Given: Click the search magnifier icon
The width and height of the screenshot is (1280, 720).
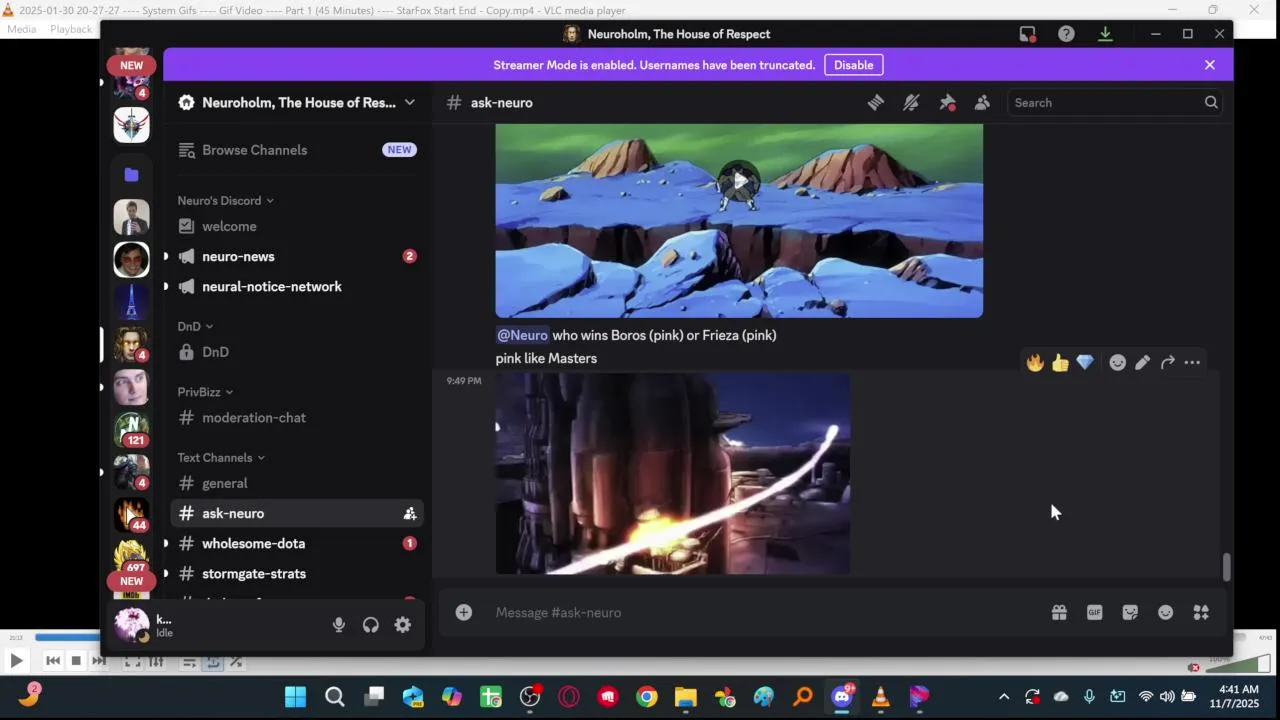Looking at the screenshot, I should pos(1211,103).
